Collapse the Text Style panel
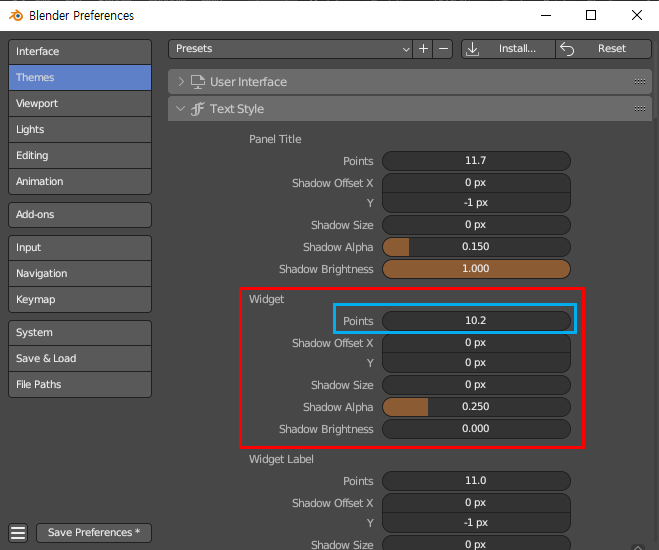Screen dimensions: 659x550 pos(180,109)
